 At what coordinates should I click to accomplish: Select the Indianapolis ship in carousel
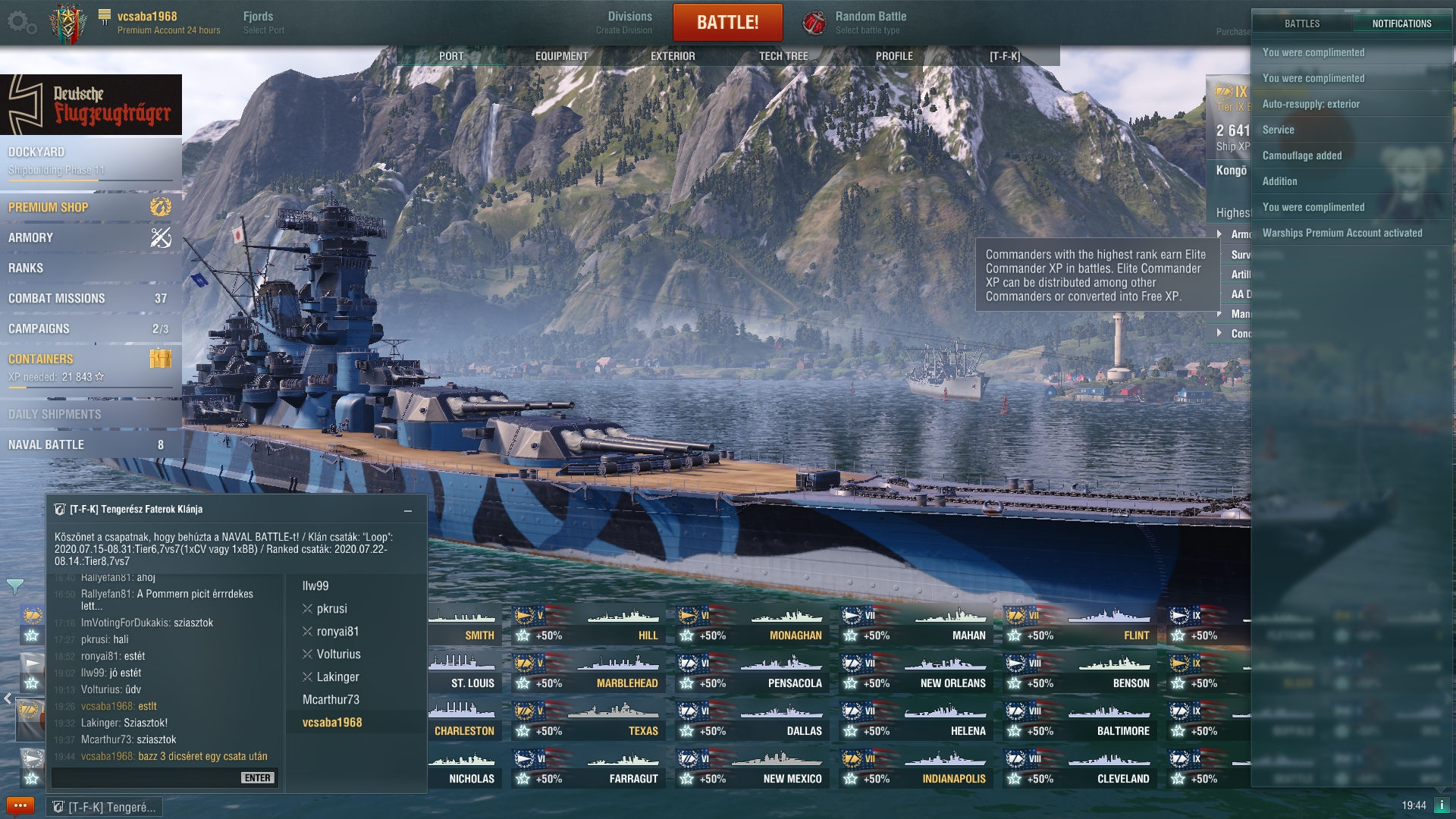915,767
